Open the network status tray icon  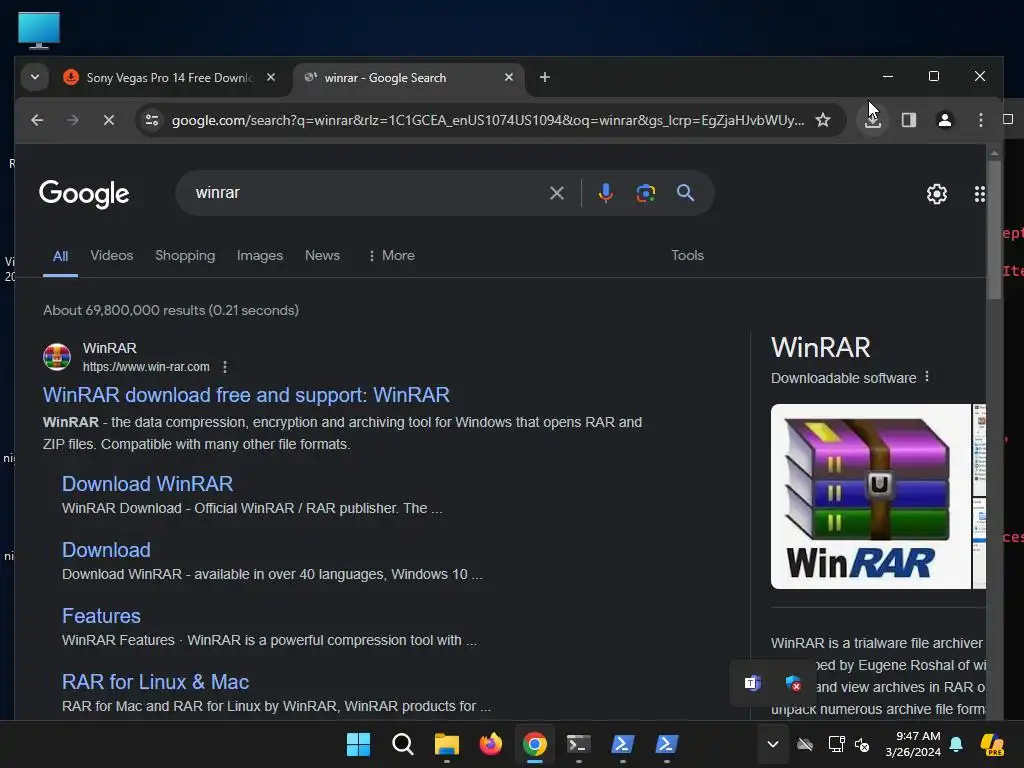click(x=836, y=744)
